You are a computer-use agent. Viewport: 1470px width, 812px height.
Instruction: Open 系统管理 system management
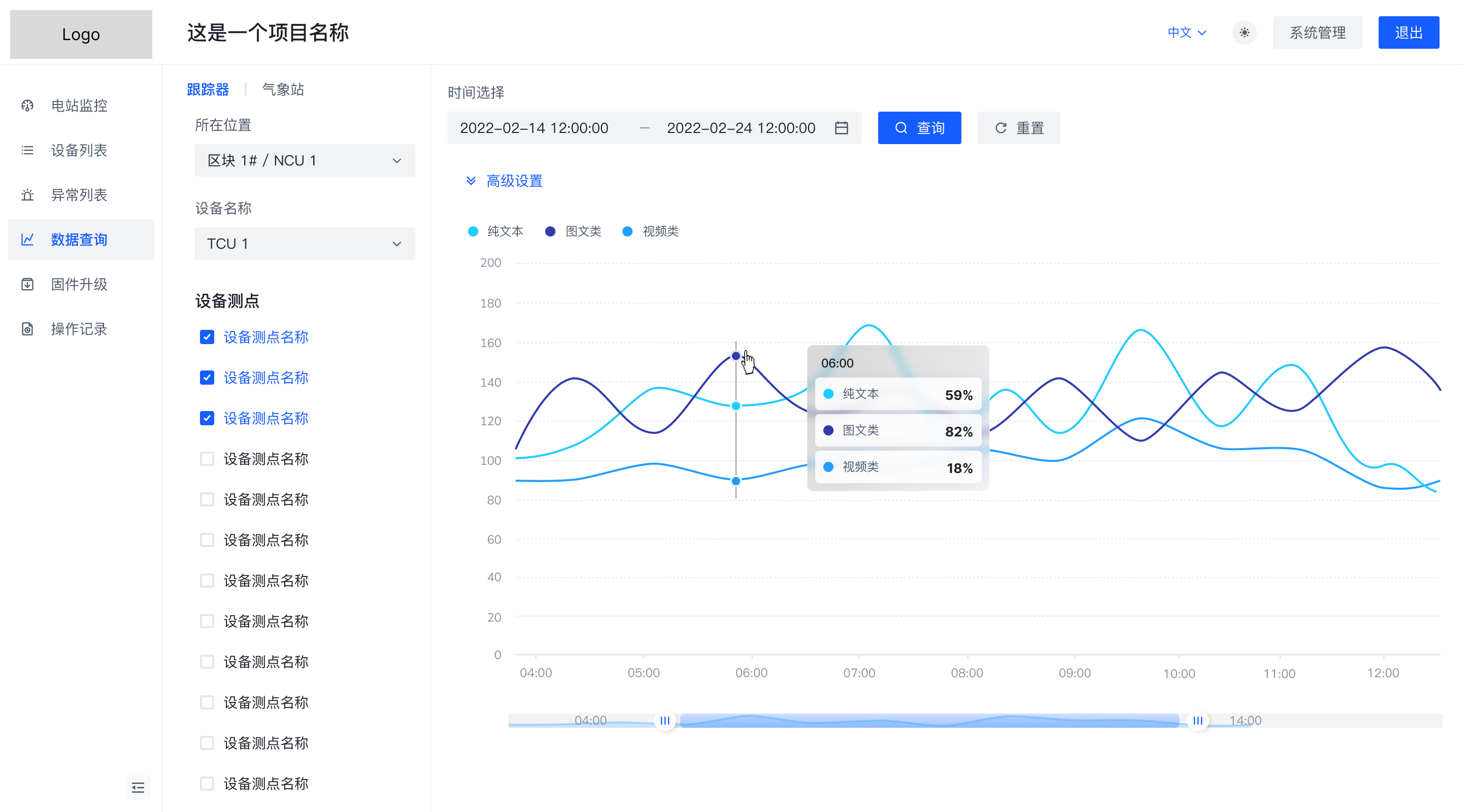(x=1317, y=32)
